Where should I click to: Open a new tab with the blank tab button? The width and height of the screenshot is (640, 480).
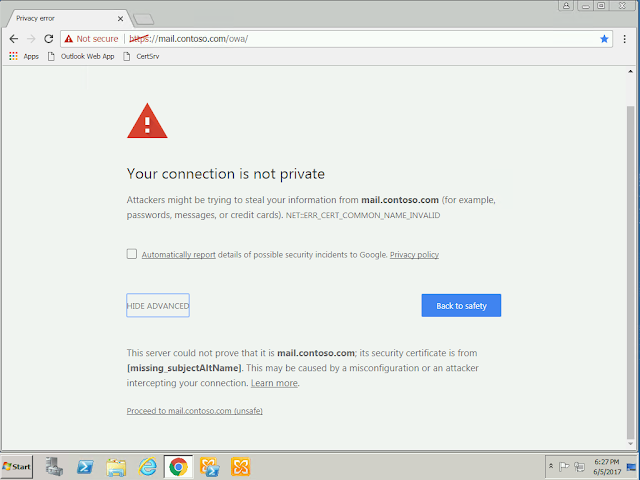point(144,19)
